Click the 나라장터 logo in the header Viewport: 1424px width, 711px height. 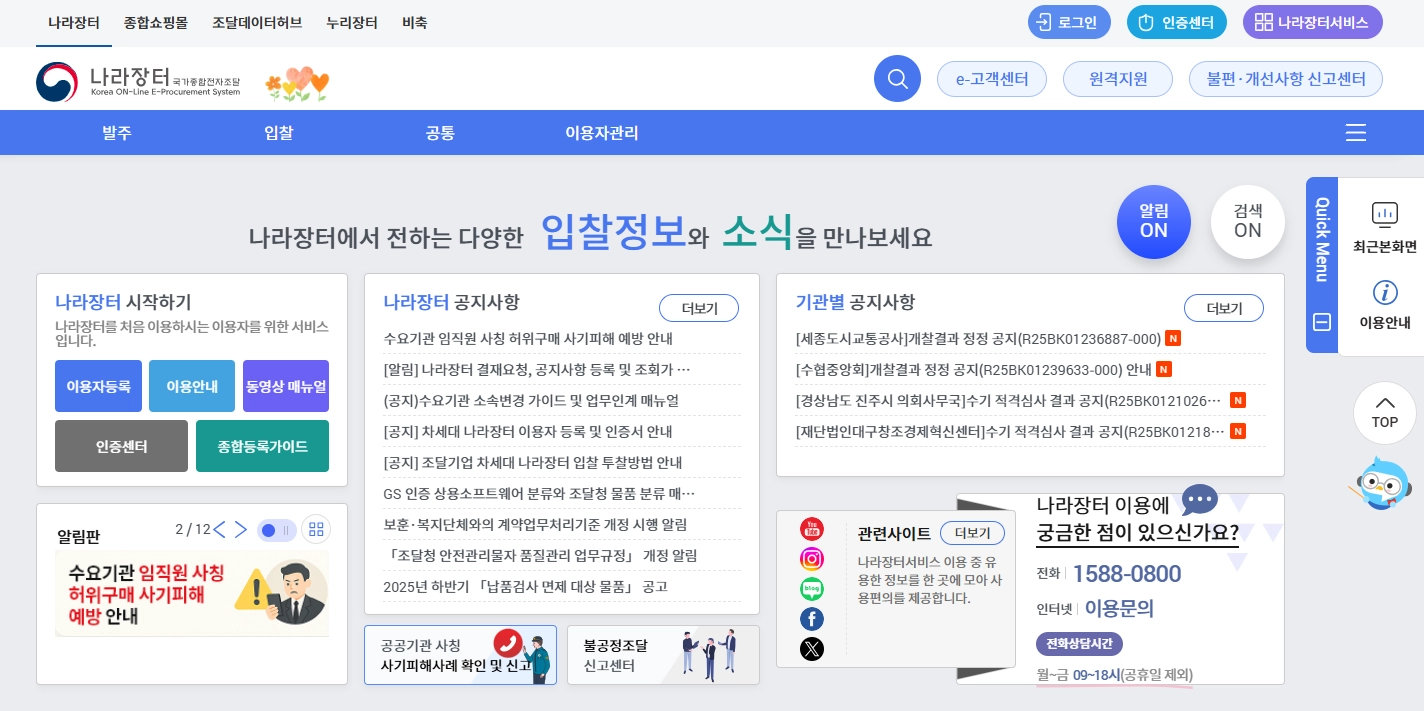pos(138,81)
